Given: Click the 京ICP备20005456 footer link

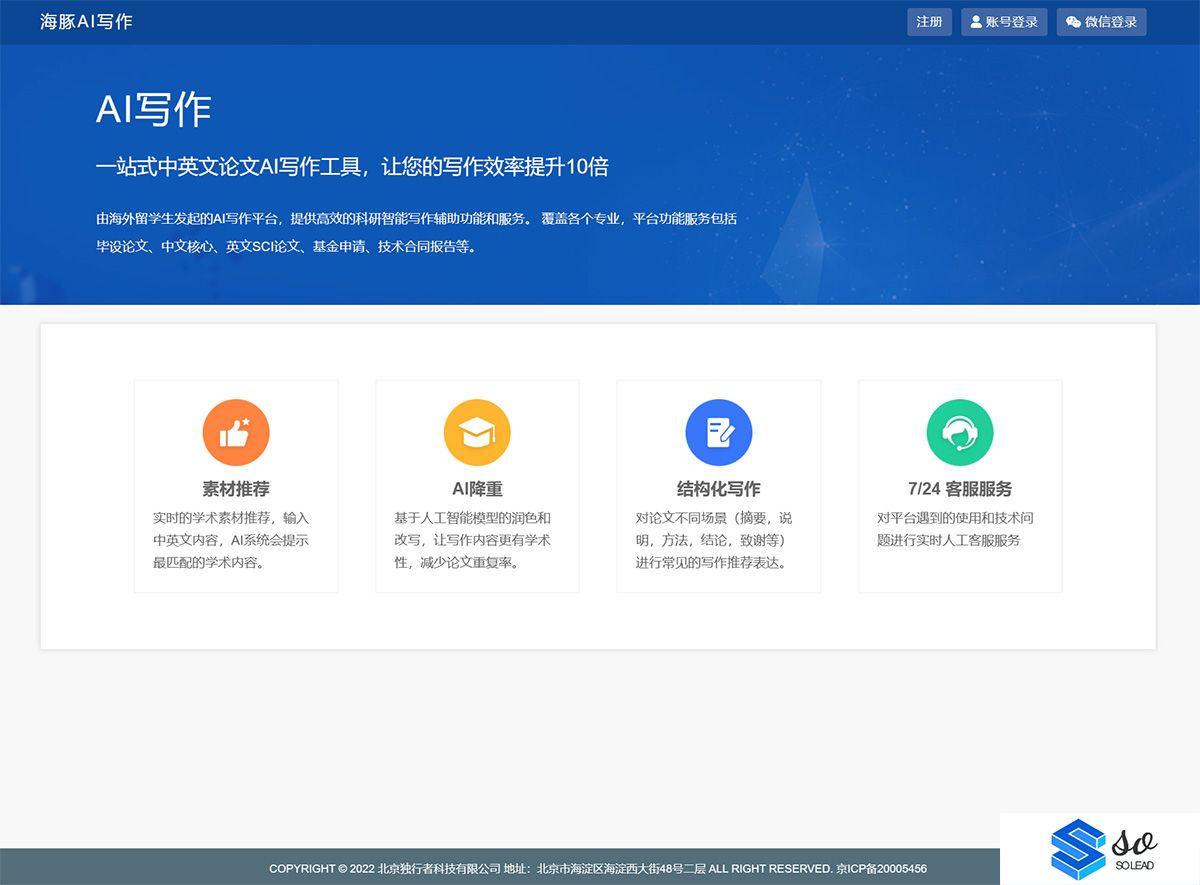Looking at the screenshot, I should (881, 868).
